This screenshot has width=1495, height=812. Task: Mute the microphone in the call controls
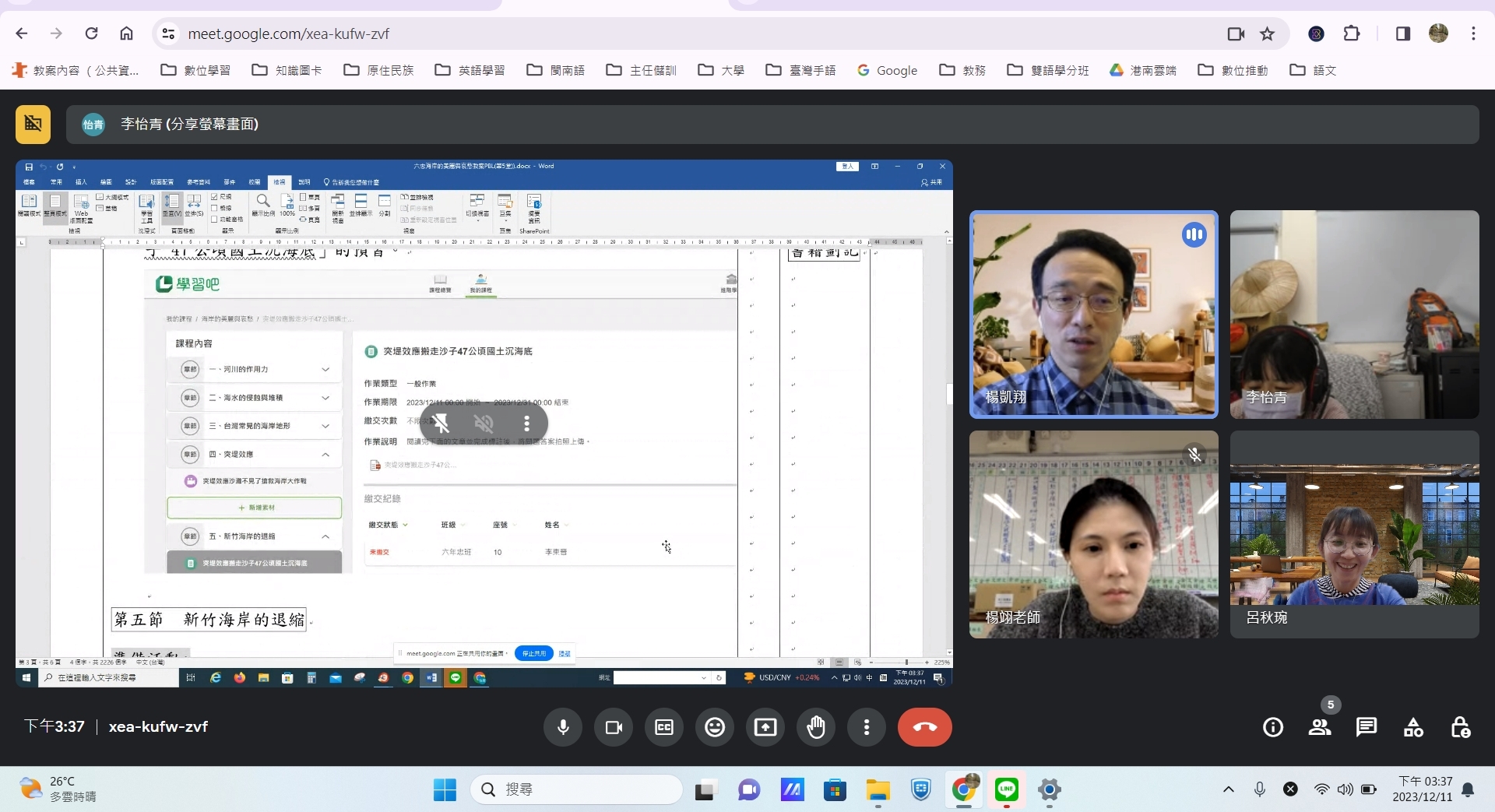[x=563, y=727]
